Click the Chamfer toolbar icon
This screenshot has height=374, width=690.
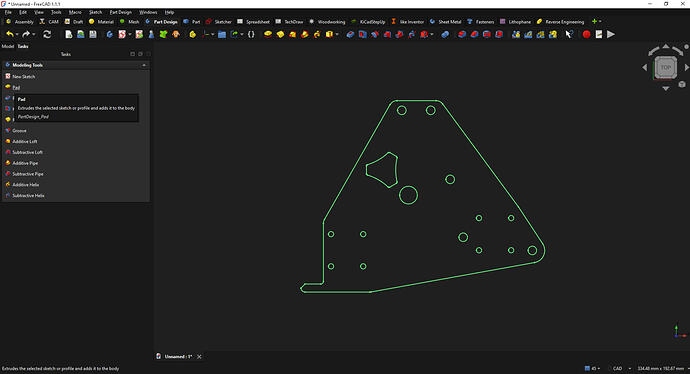pos(474,34)
